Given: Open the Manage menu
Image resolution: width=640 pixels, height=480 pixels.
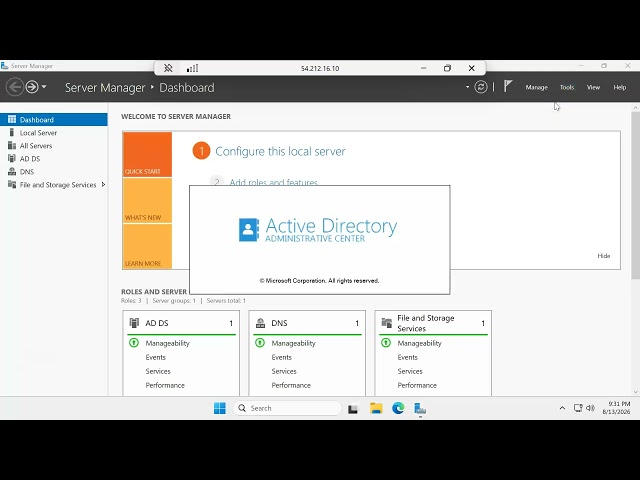Looking at the screenshot, I should click(x=536, y=87).
